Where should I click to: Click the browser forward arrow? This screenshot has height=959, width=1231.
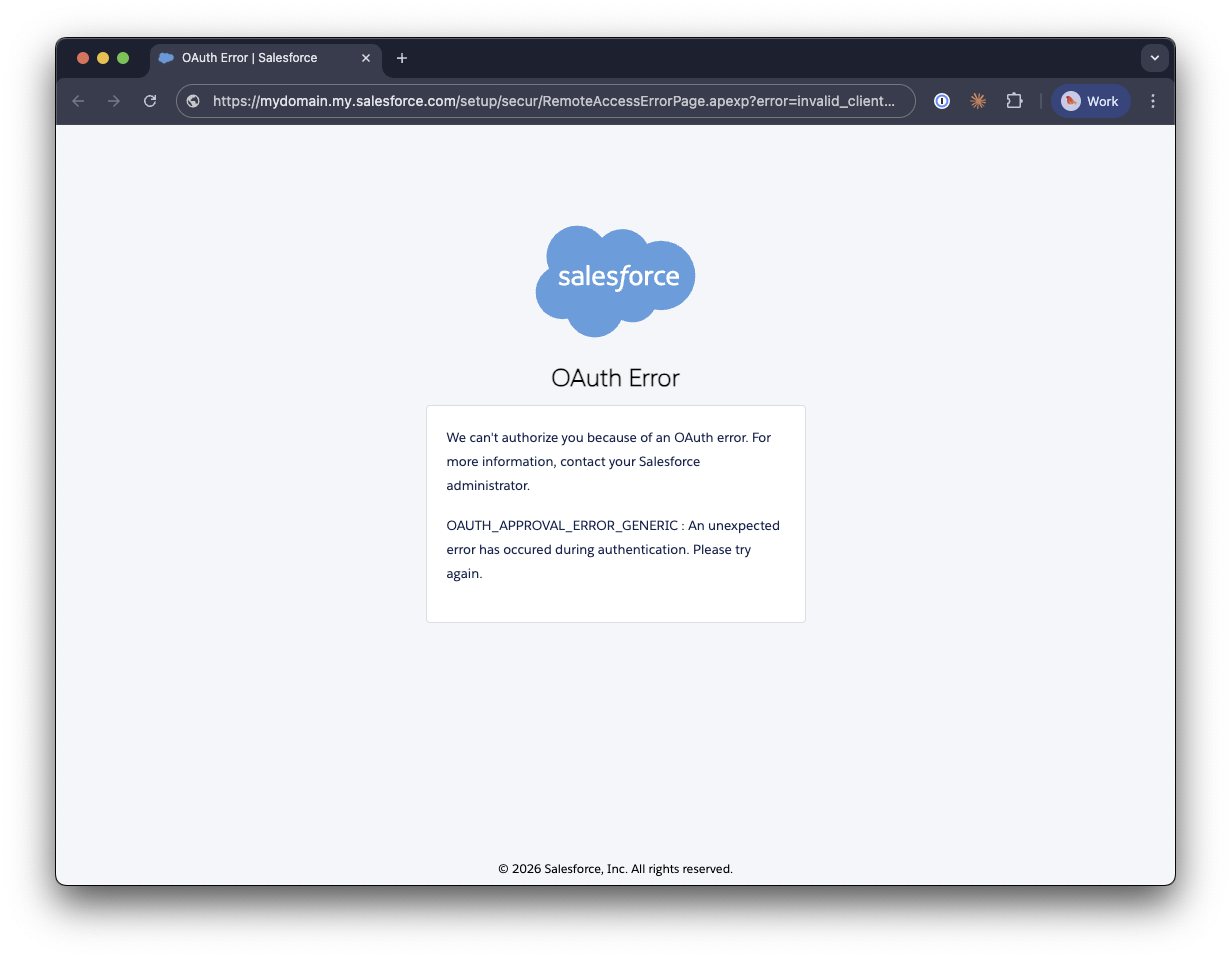pyautogui.click(x=114, y=101)
